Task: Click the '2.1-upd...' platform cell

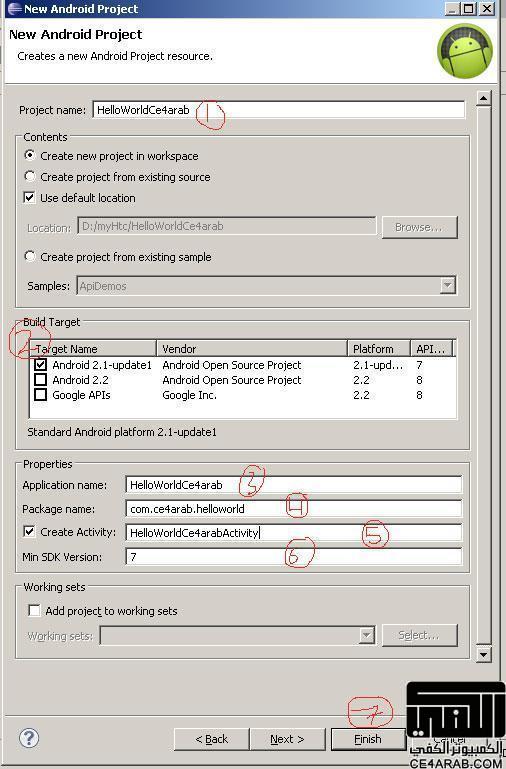Action: [x=378, y=365]
